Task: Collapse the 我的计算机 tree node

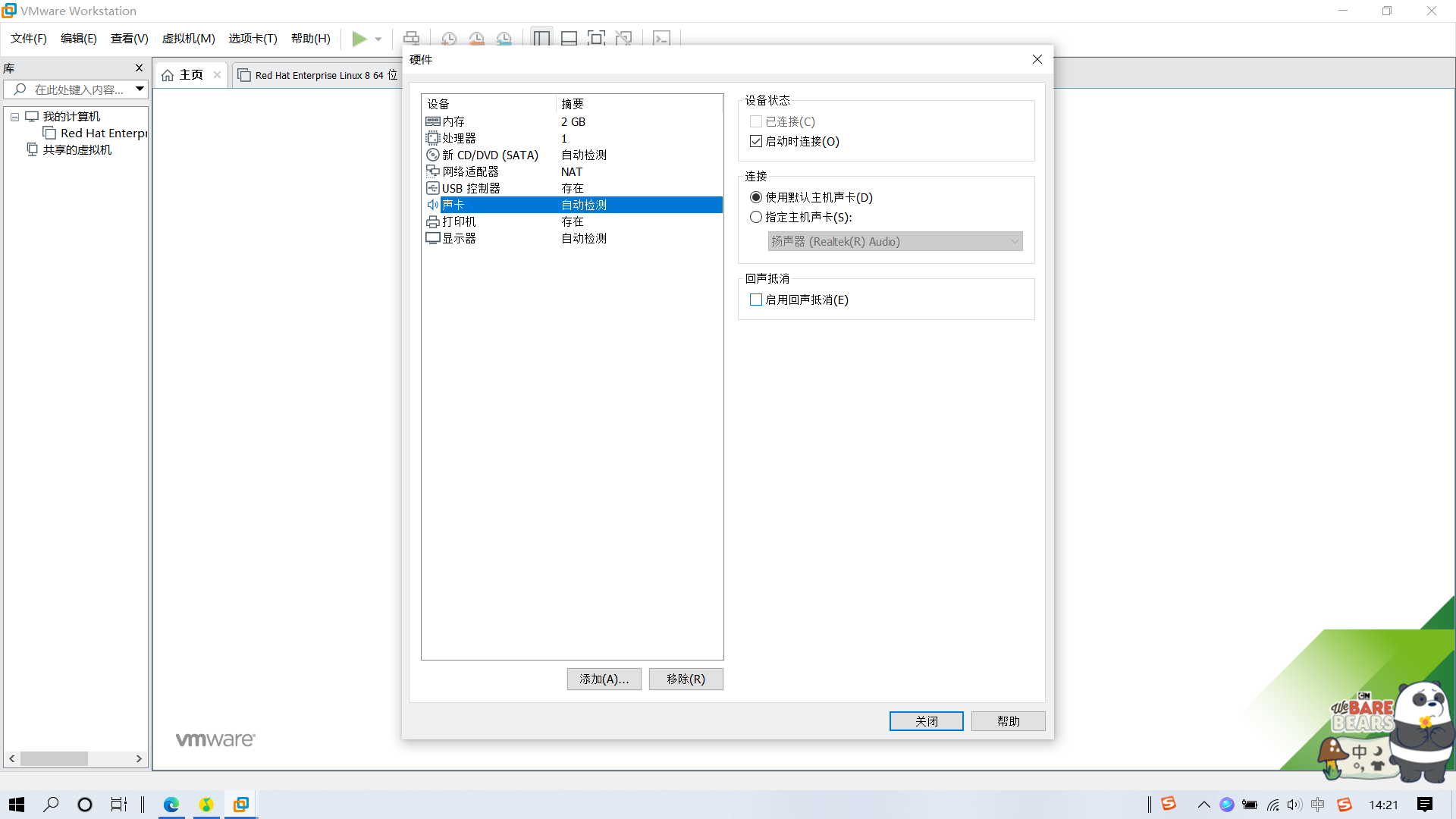Action: coord(14,116)
